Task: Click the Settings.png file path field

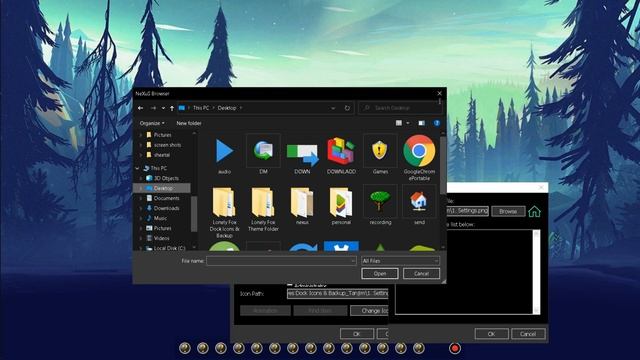Action: pyautogui.click(x=468, y=211)
